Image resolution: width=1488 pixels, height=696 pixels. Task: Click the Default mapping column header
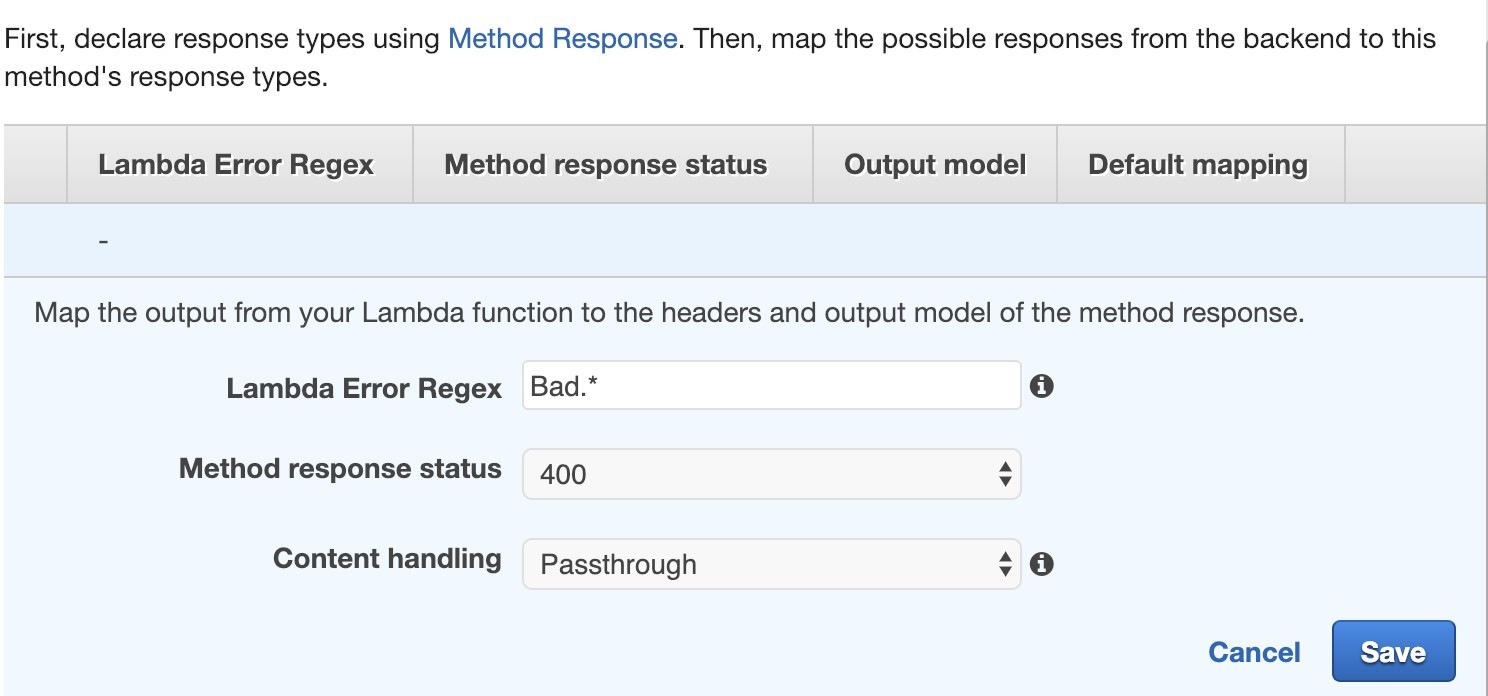point(1198,165)
